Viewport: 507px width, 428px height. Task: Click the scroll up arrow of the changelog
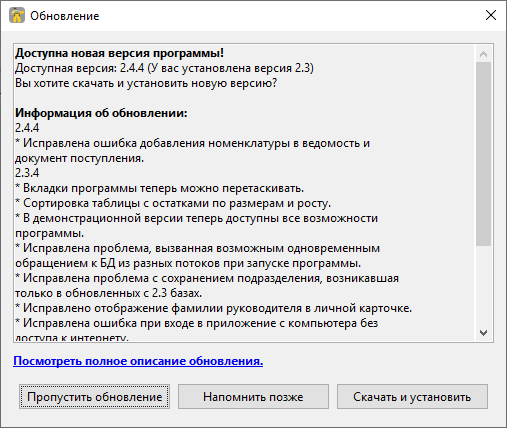(x=483, y=54)
